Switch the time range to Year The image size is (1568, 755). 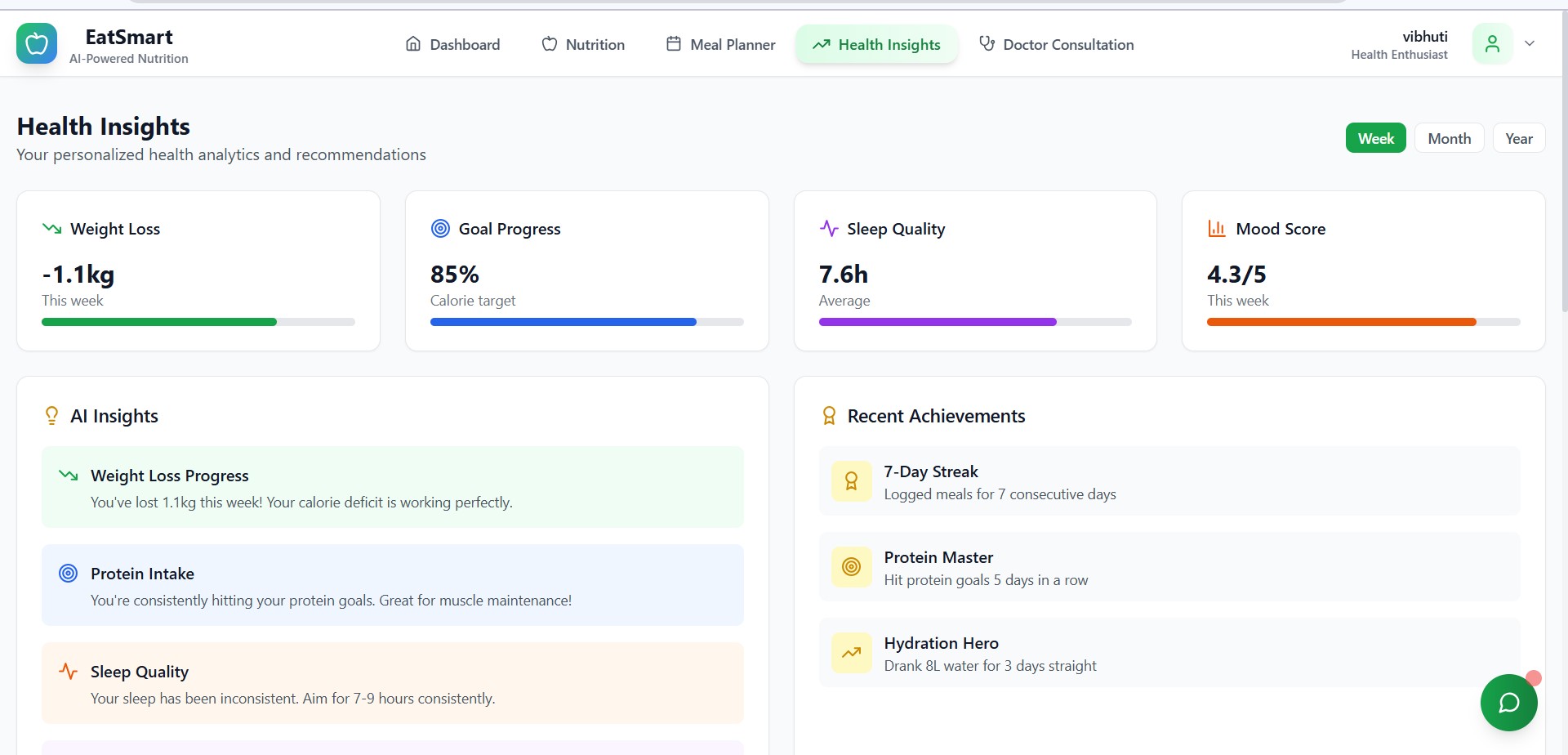click(1519, 138)
